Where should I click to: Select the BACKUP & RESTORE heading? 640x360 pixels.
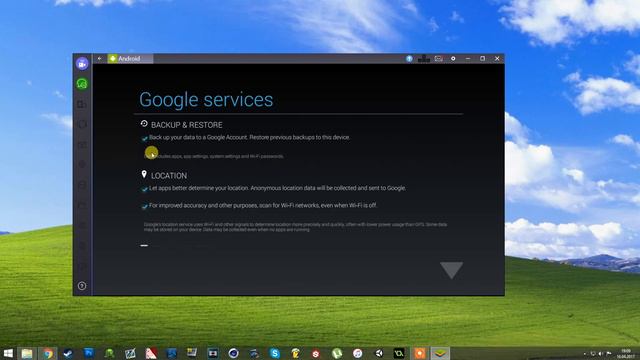click(187, 125)
